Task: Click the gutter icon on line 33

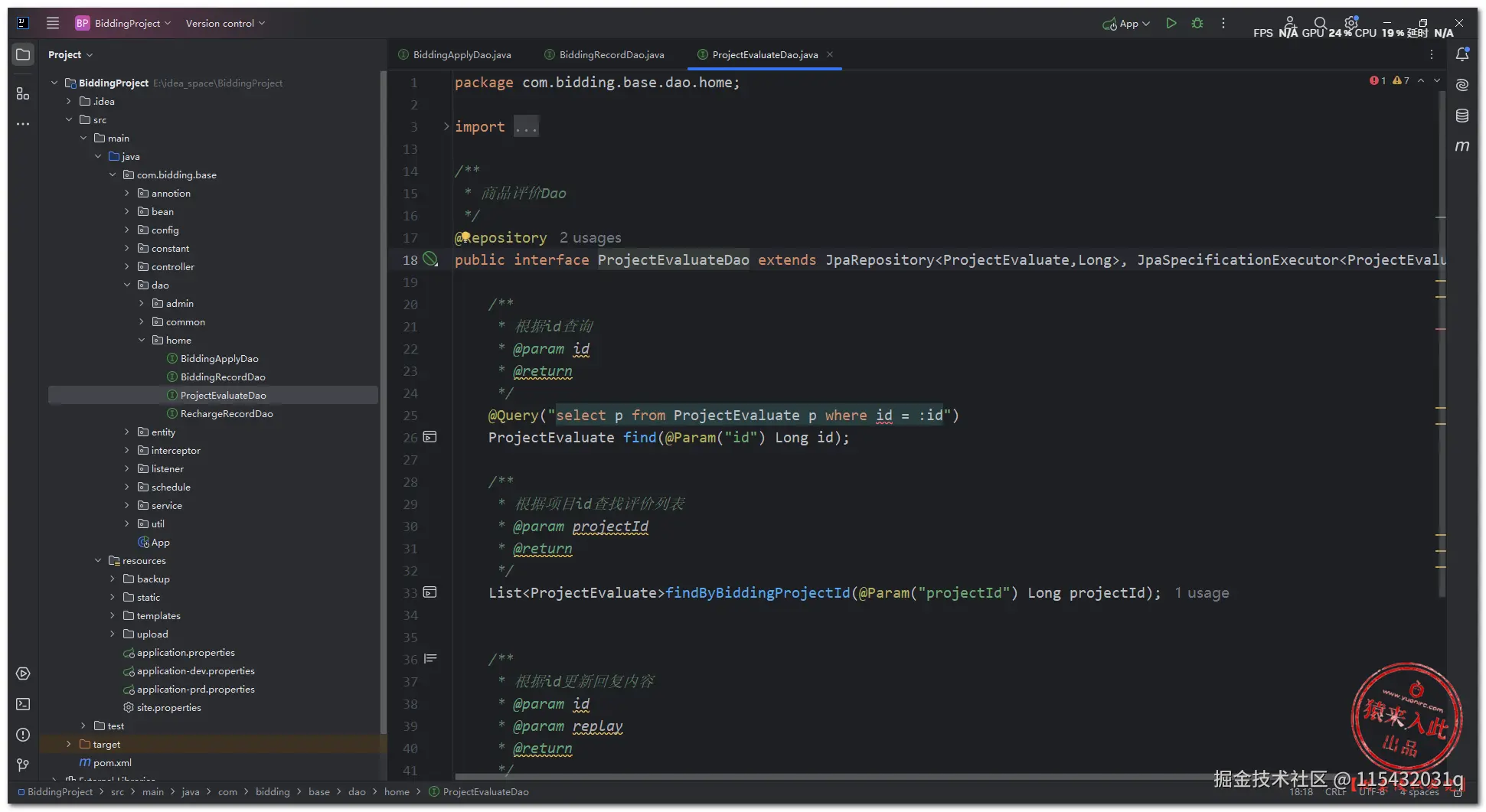Action: click(430, 592)
